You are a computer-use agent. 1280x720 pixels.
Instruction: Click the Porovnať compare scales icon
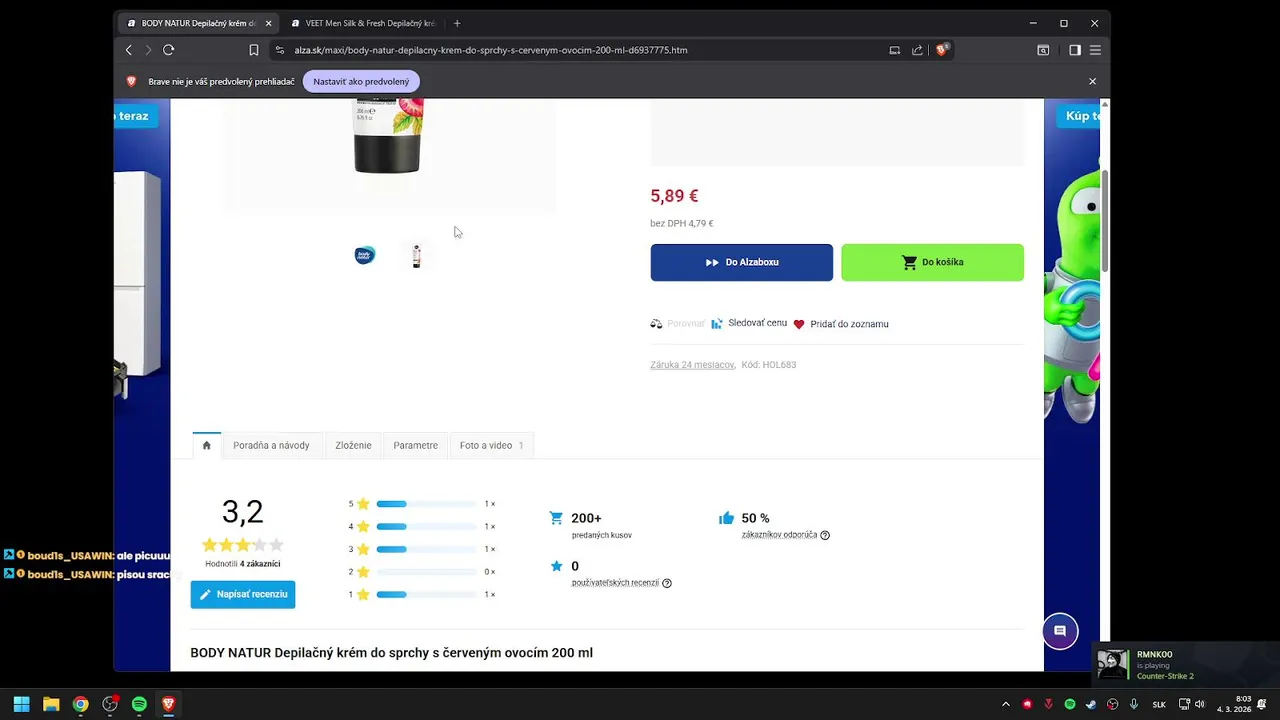click(656, 324)
